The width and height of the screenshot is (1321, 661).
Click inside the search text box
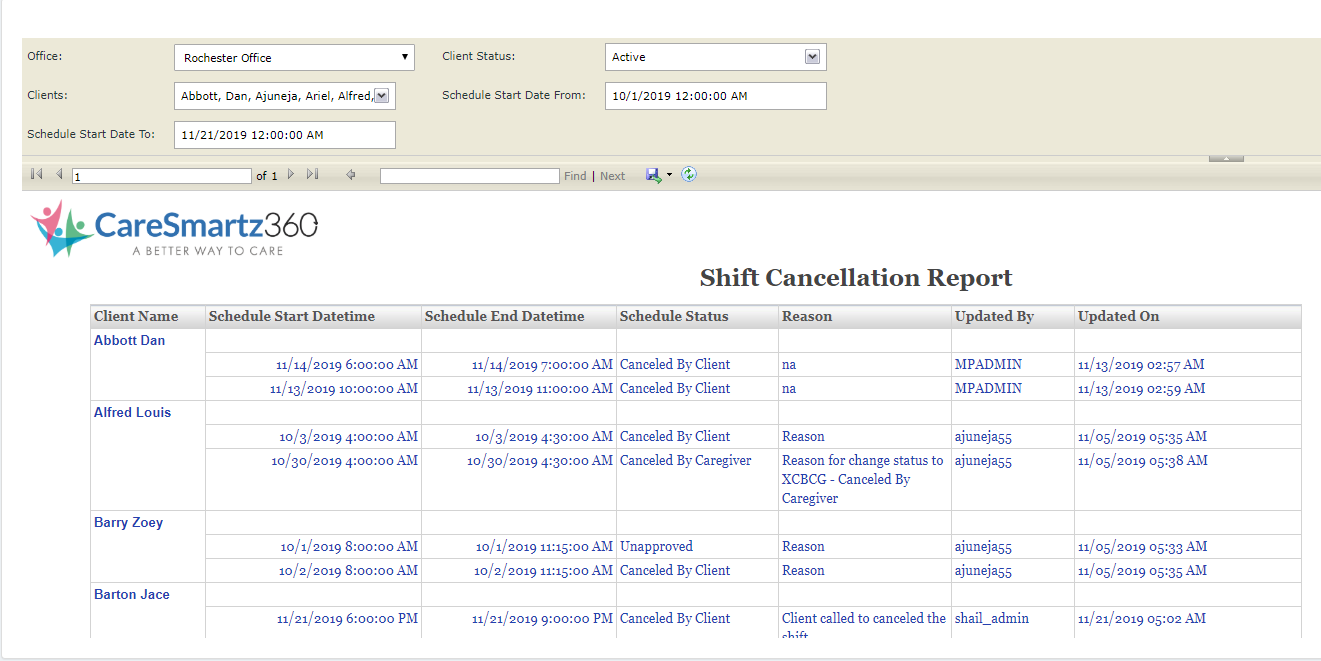[468, 175]
